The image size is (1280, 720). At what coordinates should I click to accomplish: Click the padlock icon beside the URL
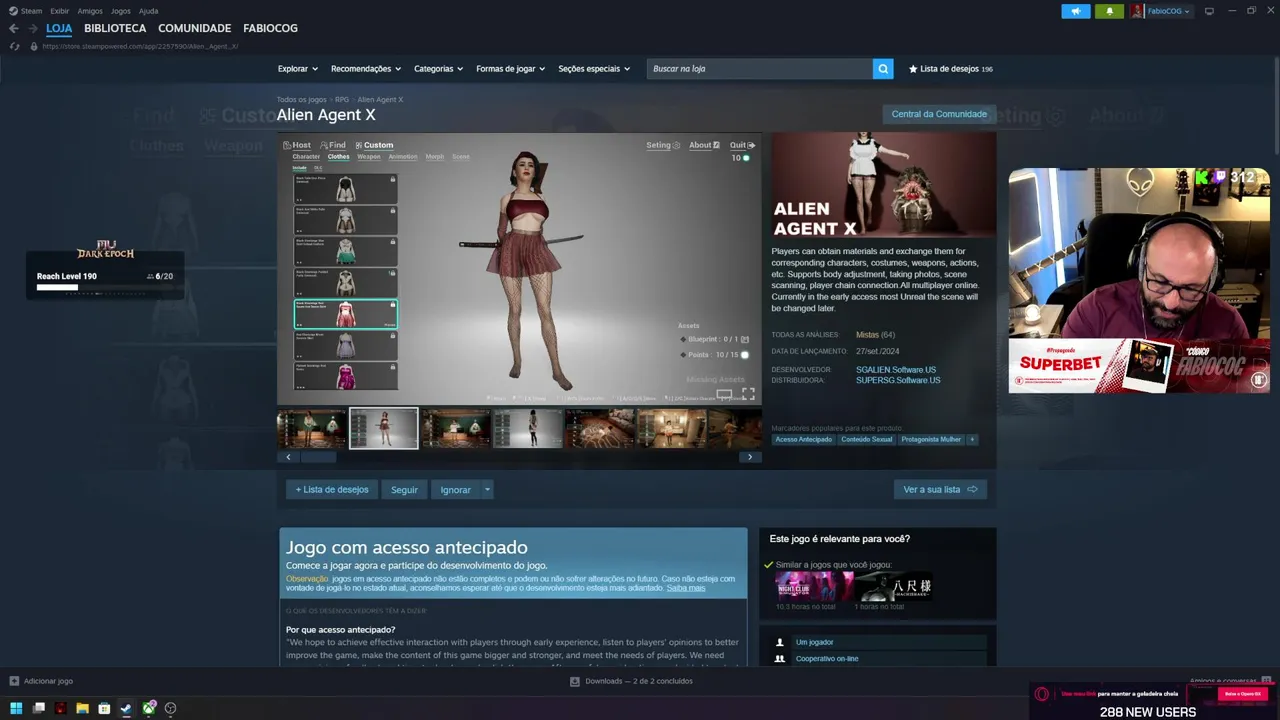[x=34, y=46]
